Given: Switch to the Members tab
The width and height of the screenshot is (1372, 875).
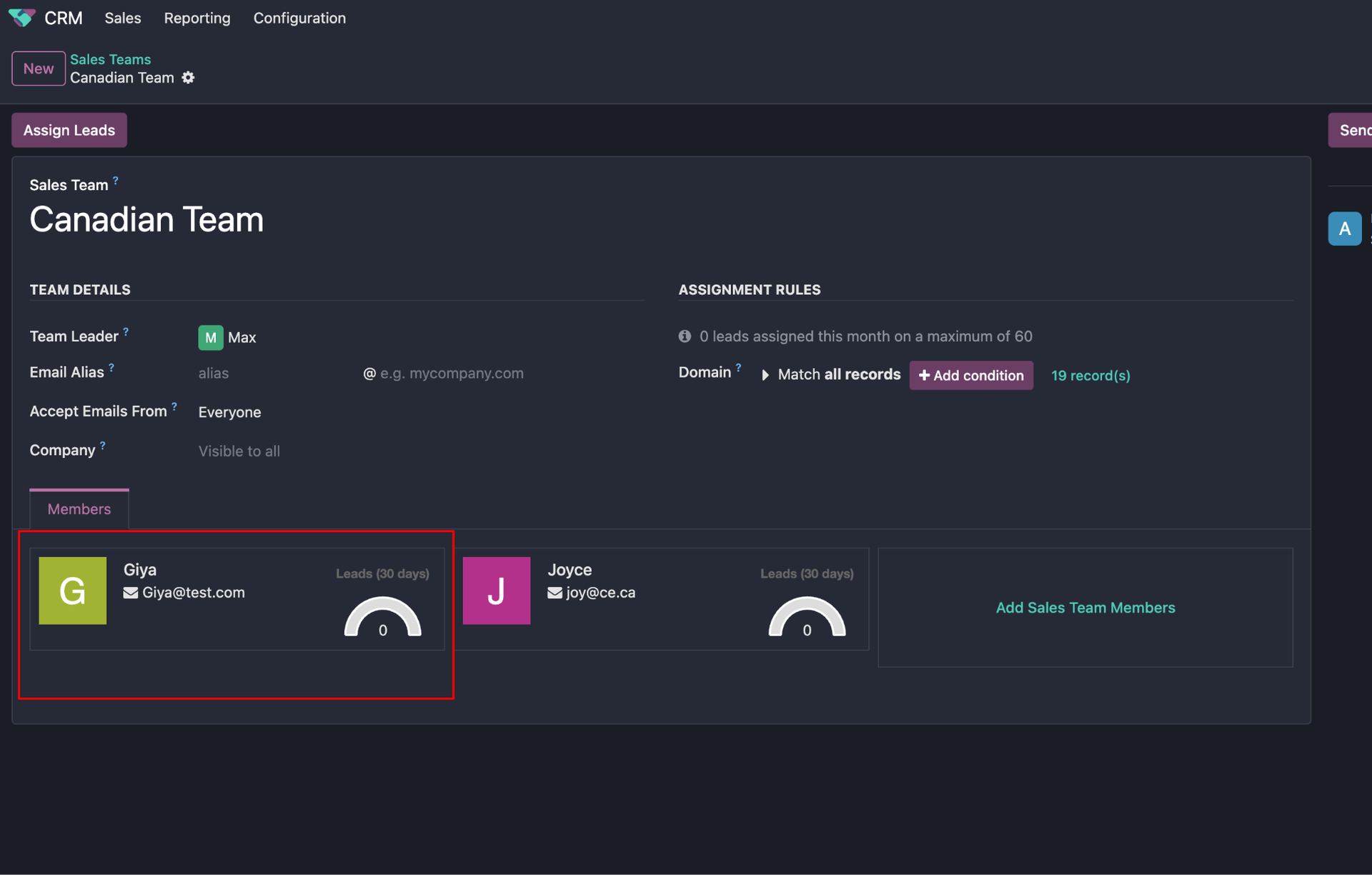Looking at the screenshot, I should pos(79,509).
